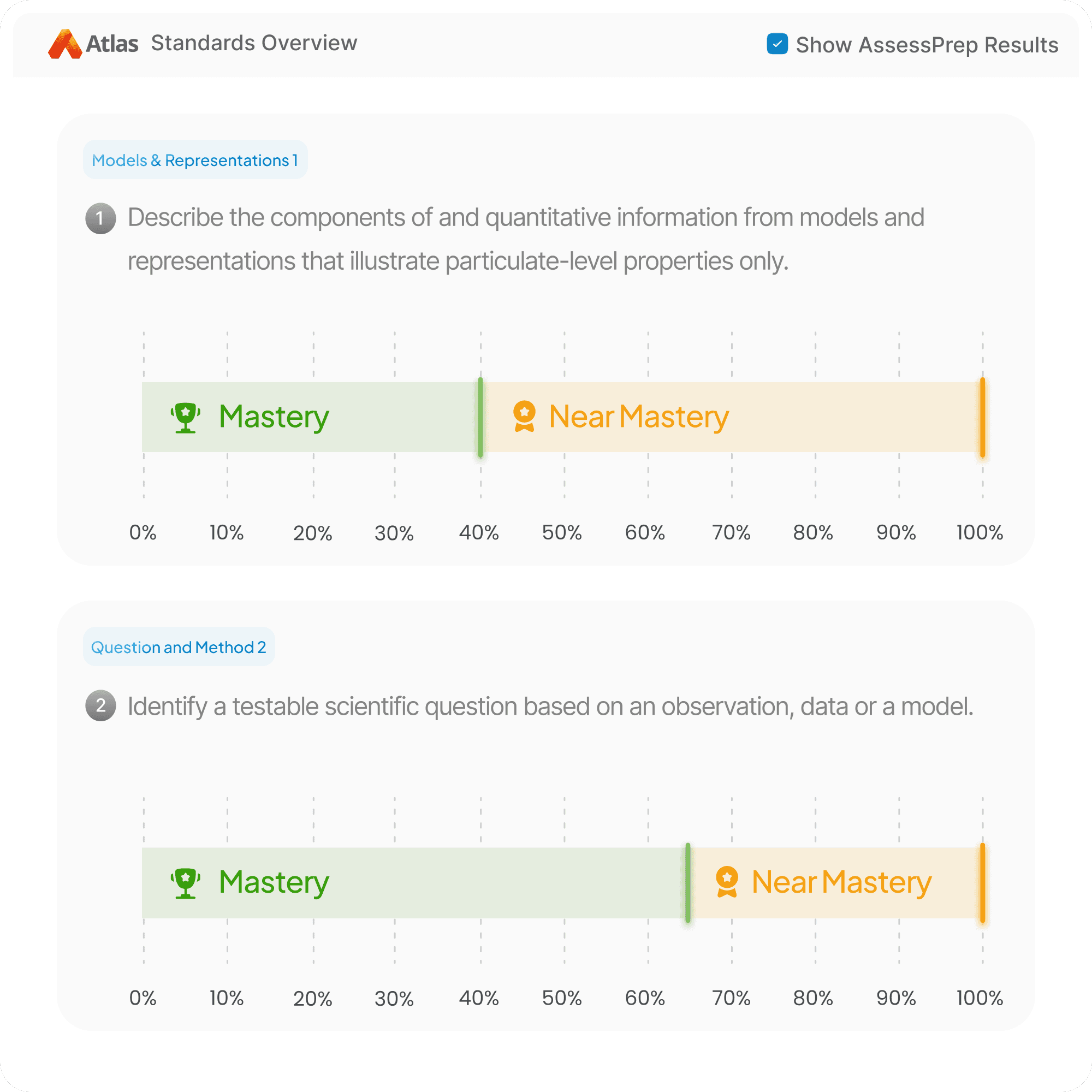The image size is (1092, 1092).
Task: Select the trophy icon in the first Mastery bar
Action: pos(186,417)
